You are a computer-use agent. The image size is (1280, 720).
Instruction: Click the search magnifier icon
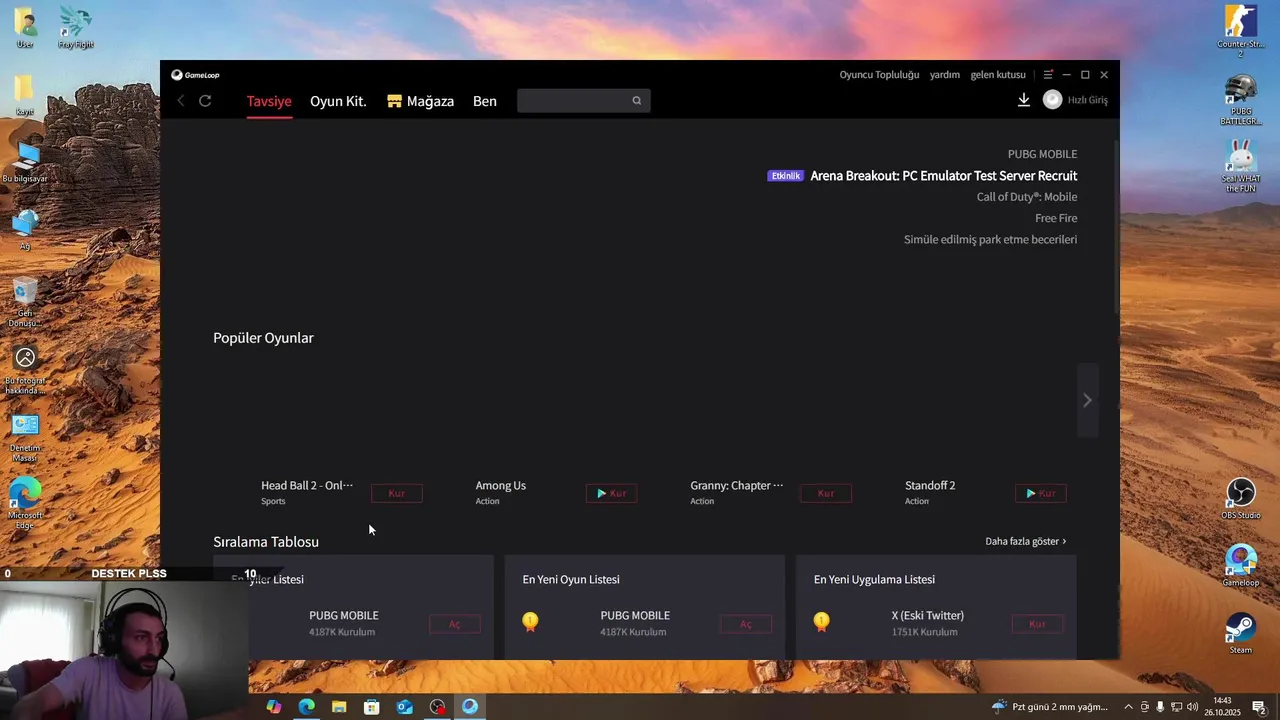pos(637,100)
